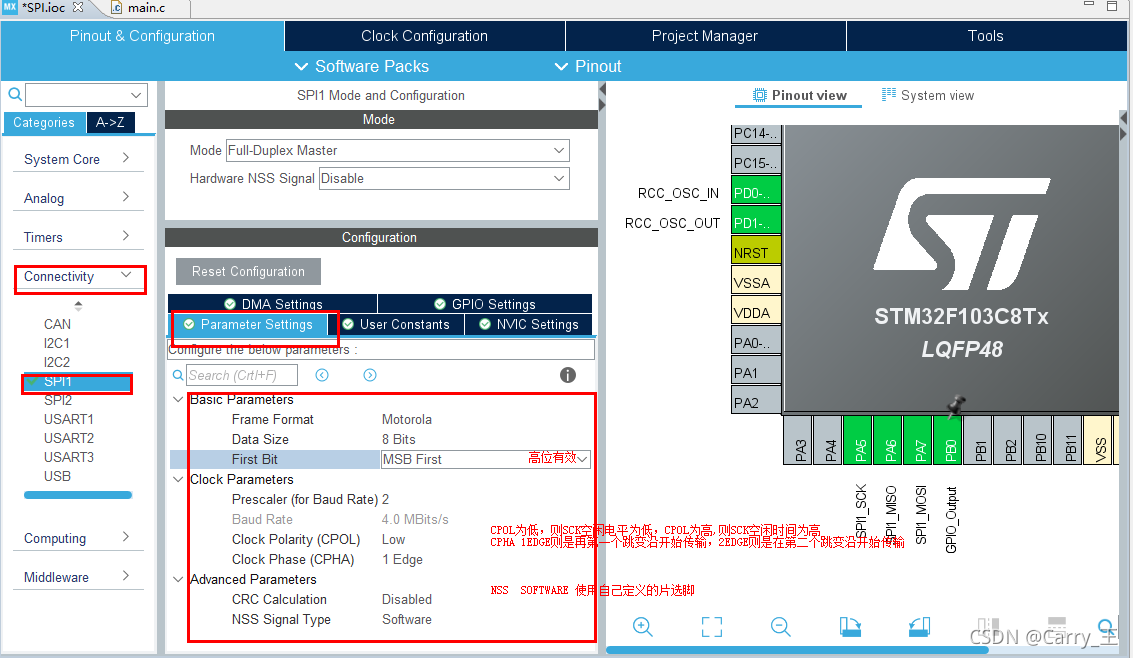Expand the System Core category
1133x658 pixels.
click(x=78, y=159)
